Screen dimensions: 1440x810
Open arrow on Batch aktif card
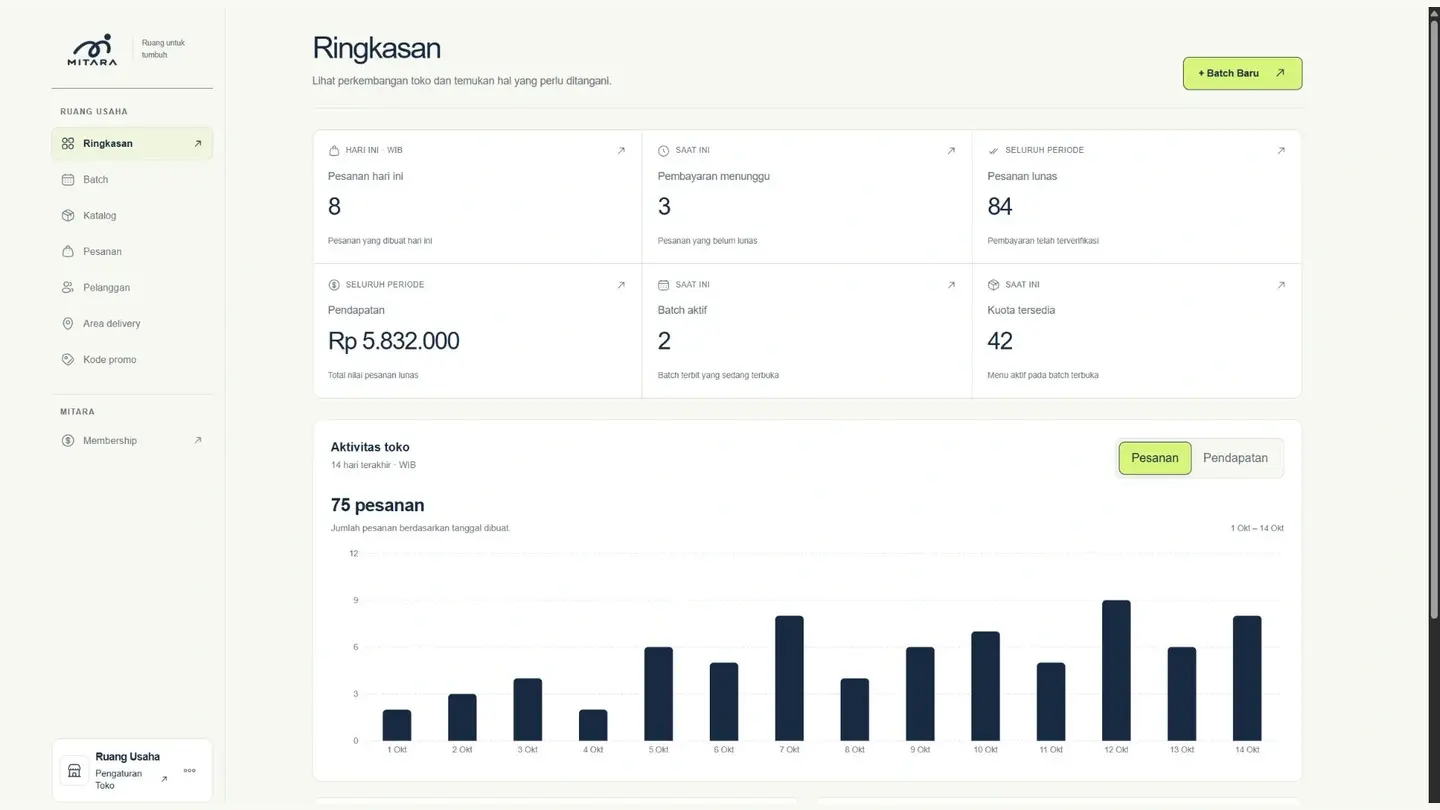tap(951, 285)
